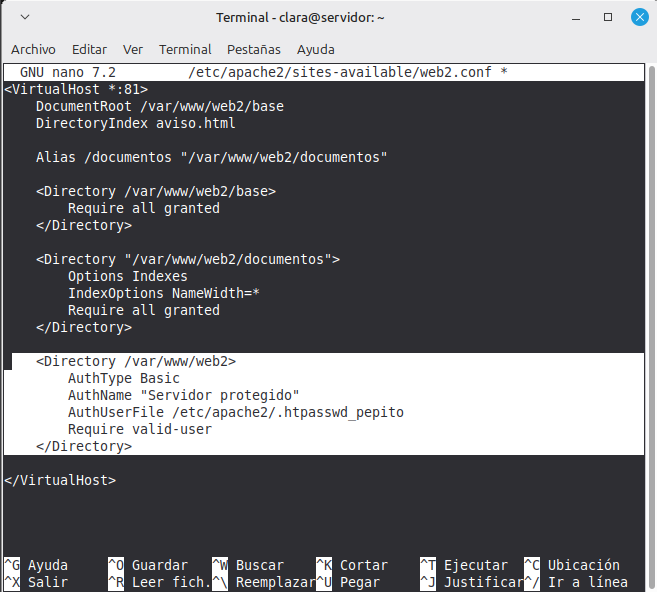Click the closing </VirtualHost> tag line
The image size is (657, 592).
coord(60,480)
